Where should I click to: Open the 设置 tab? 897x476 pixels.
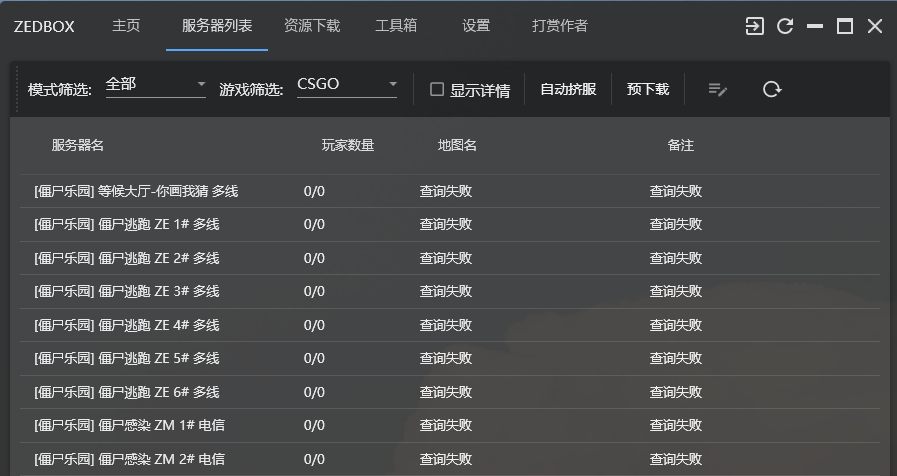pyautogui.click(x=476, y=26)
